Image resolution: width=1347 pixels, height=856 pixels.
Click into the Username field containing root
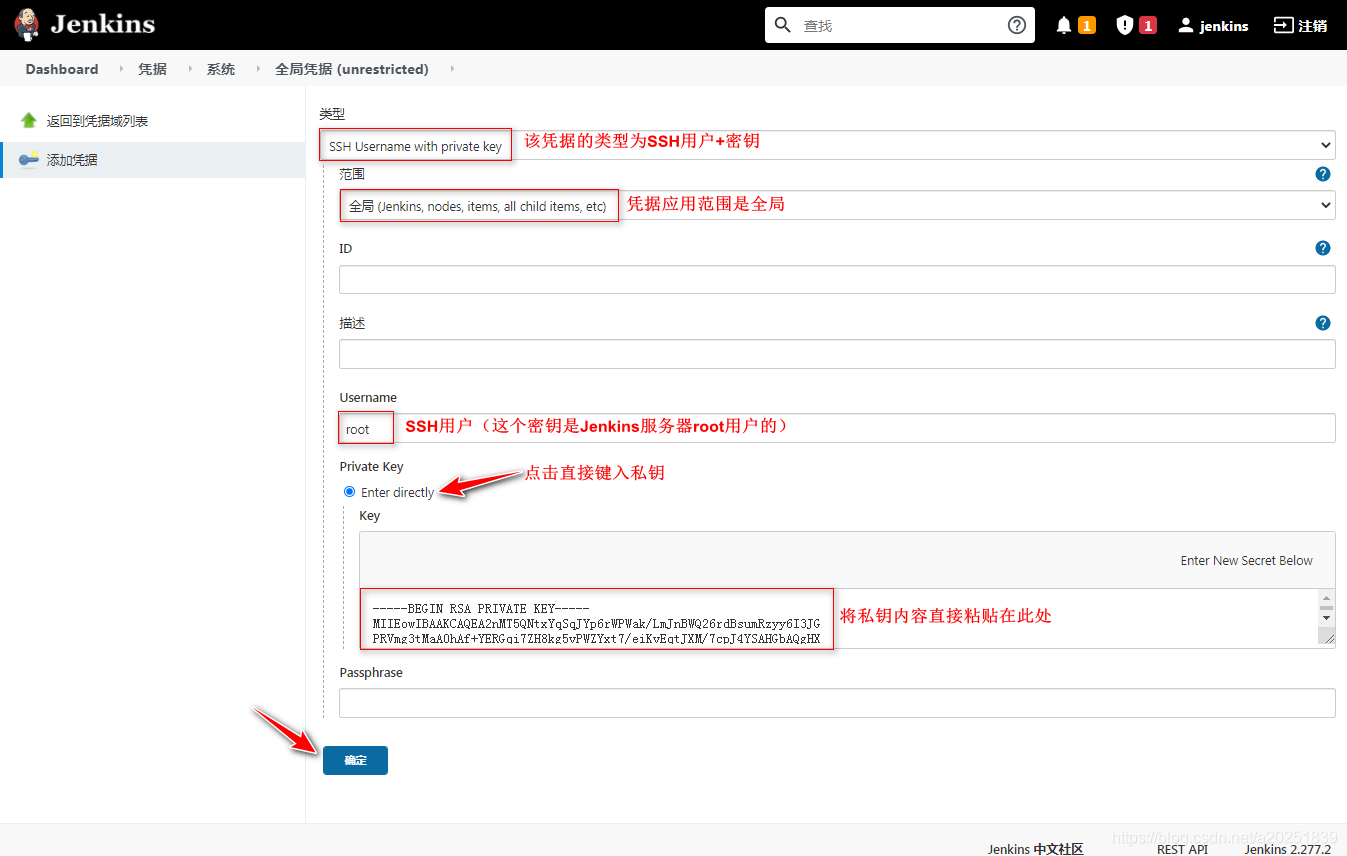pos(837,428)
